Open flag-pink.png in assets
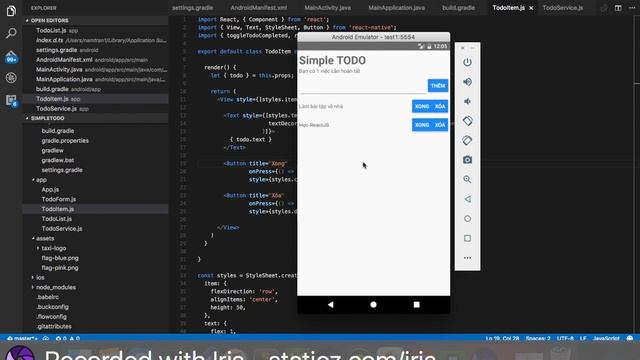The width and height of the screenshot is (640, 360). coord(60,268)
